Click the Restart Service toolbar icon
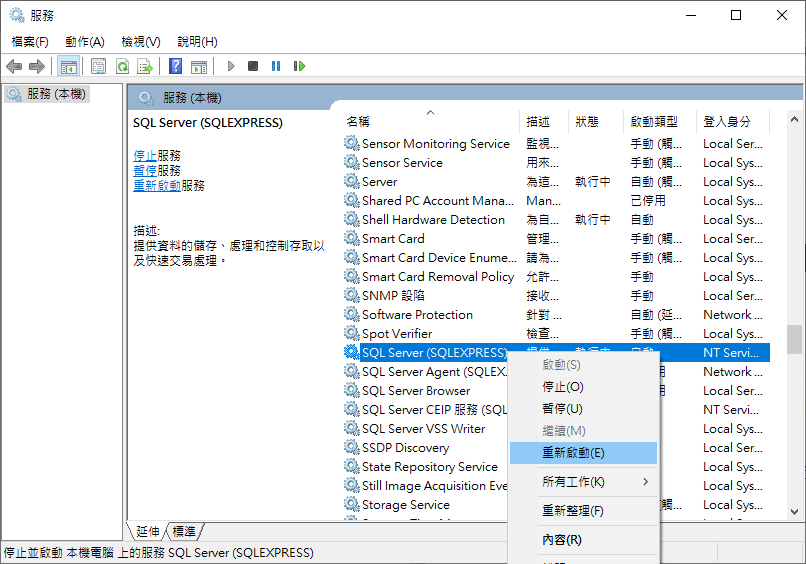Image resolution: width=806 pixels, height=564 pixels. [x=299, y=66]
